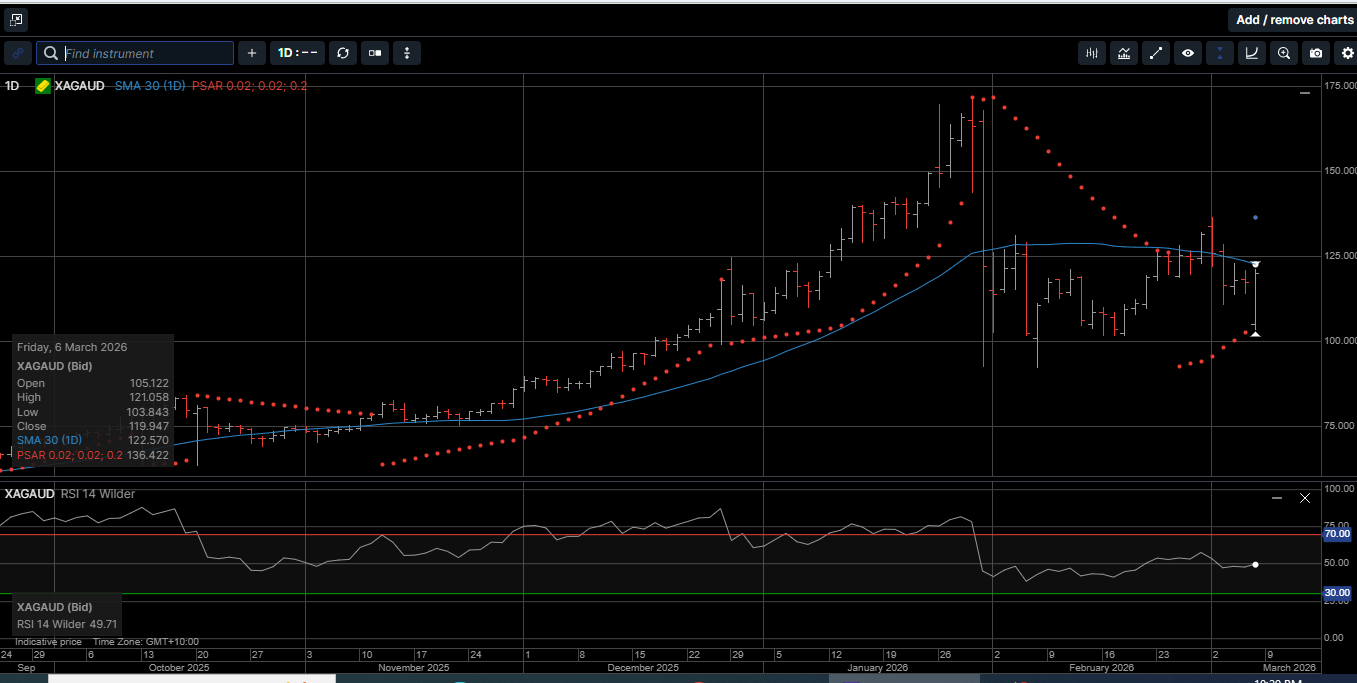Screen dimensions: 1357x683
Task: Click inside the Find instrument search field
Action: coord(135,53)
